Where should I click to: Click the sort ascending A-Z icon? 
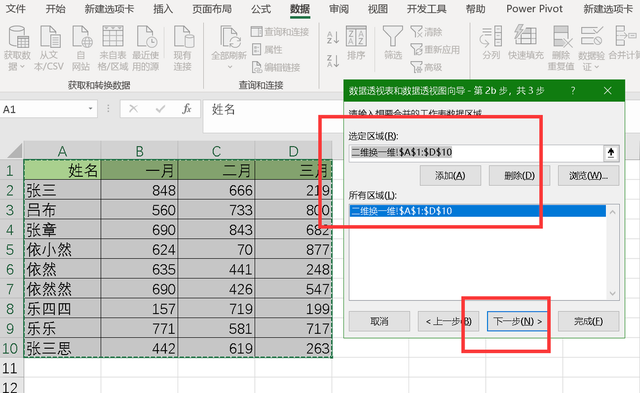point(333,38)
